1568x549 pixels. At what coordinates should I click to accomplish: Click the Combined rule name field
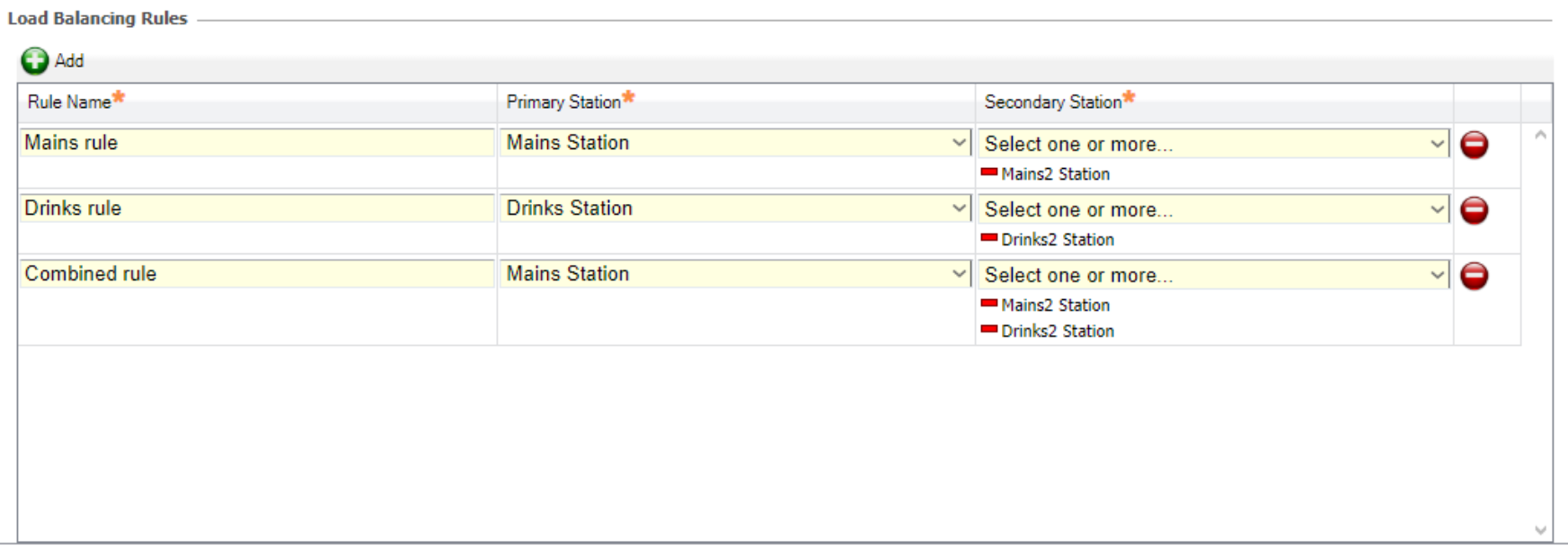click(x=257, y=274)
